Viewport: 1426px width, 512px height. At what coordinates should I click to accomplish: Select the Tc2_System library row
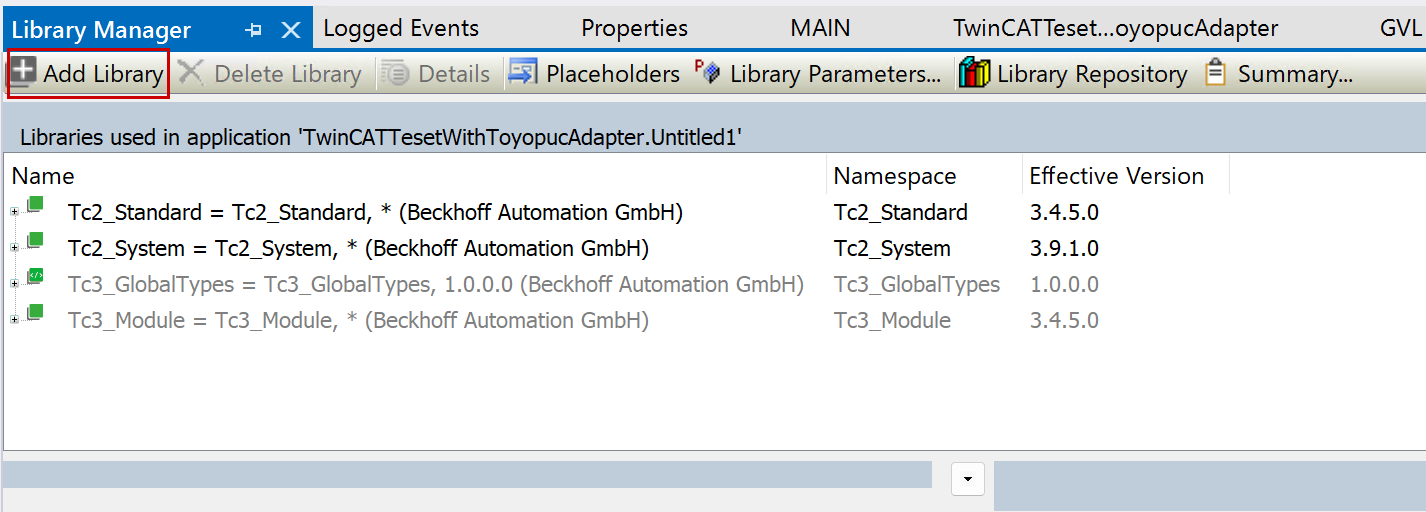point(358,248)
